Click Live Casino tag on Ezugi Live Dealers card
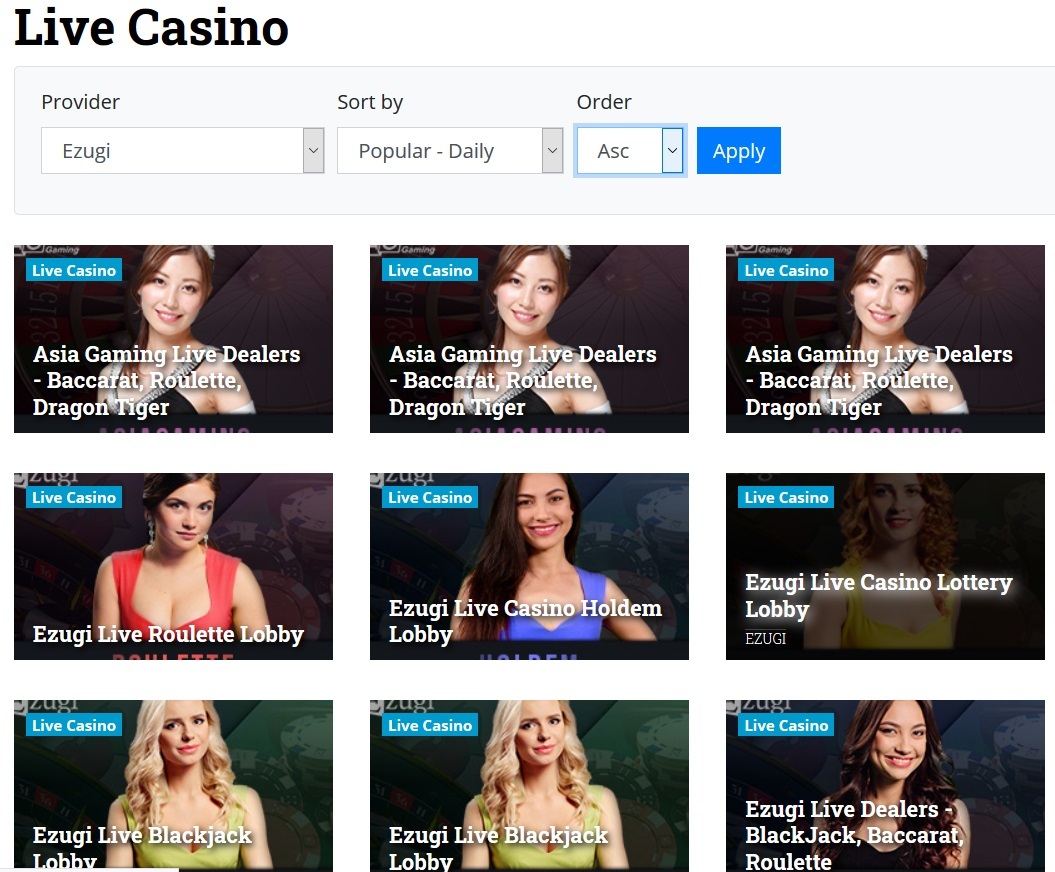The height and width of the screenshot is (872, 1055). click(786, 725)
